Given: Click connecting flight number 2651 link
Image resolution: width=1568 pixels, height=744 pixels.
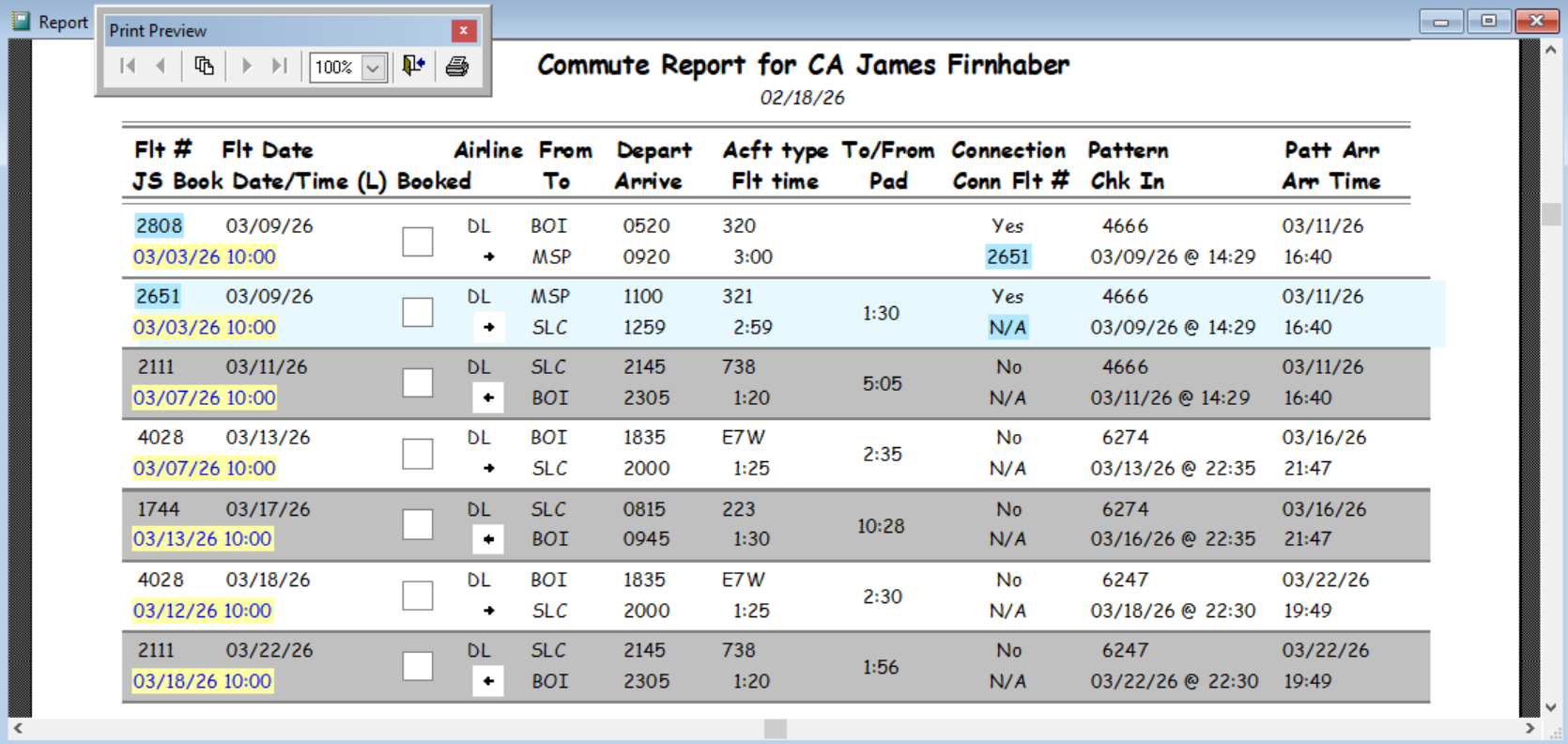Looking at the screenshot, I should coord(1007,257).
